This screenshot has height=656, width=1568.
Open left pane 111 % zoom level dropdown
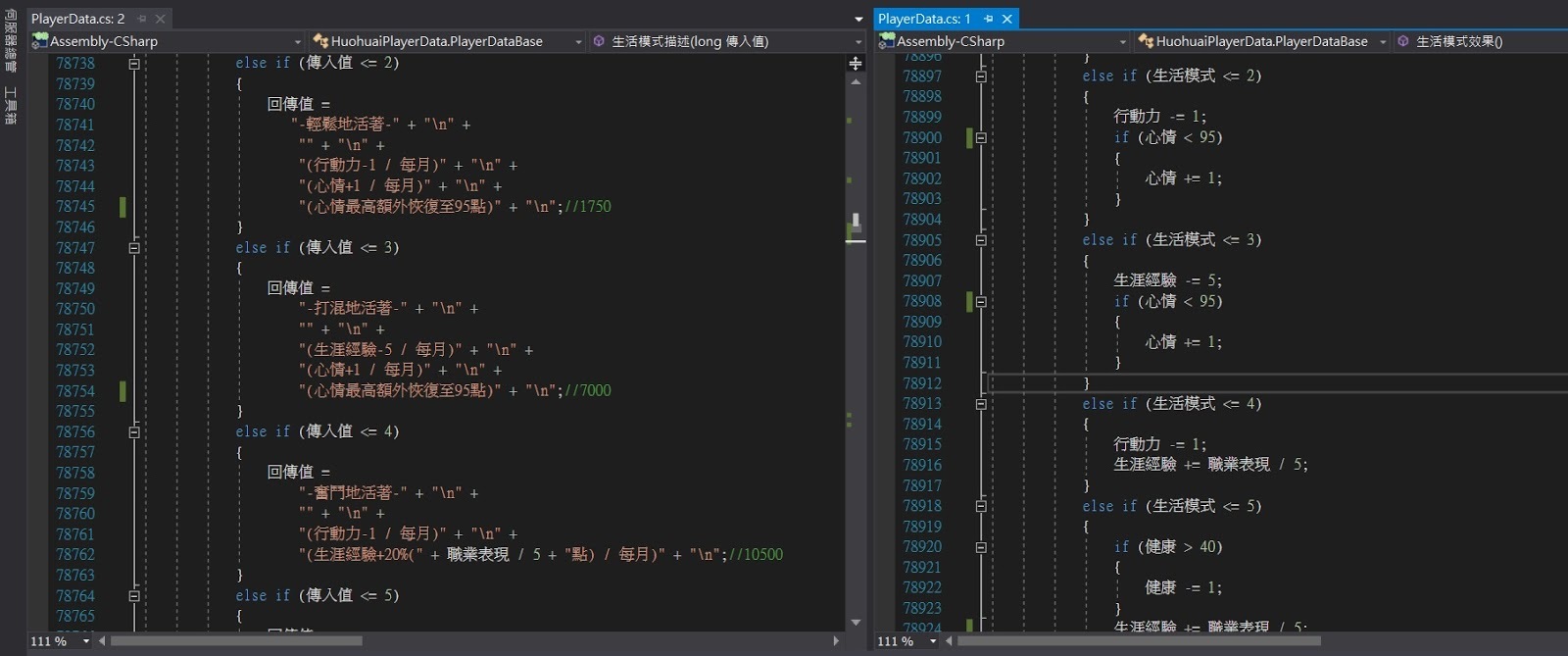[86, 641]
